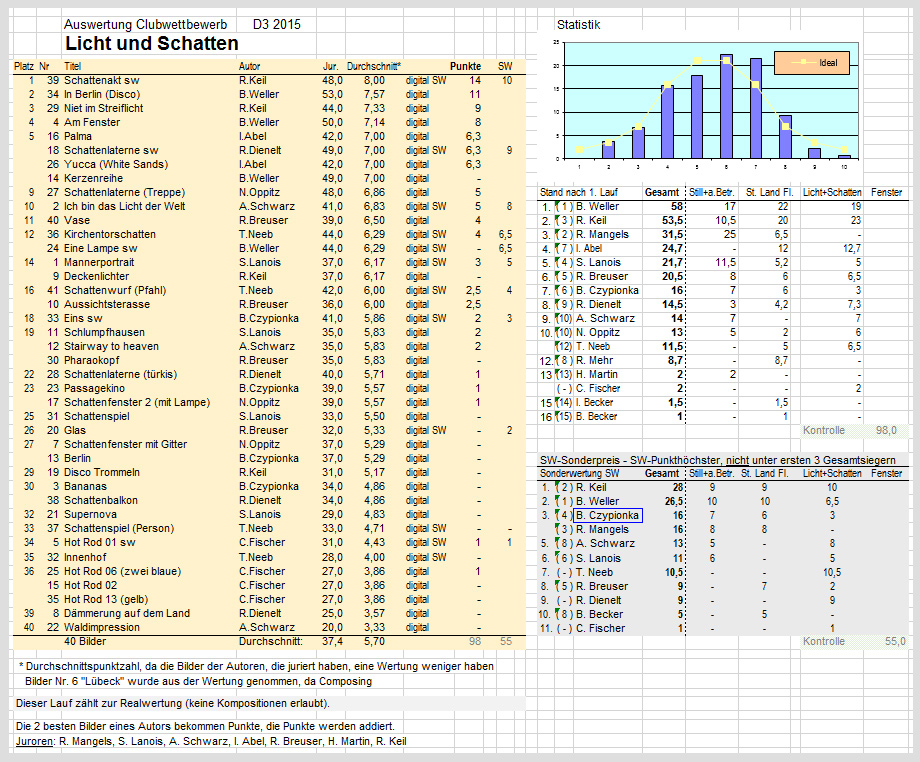Select outlined cell "B. Czypionka" in Sonderwertung SW table
Screen dimensions: 920x762
[x=607, y=516]
